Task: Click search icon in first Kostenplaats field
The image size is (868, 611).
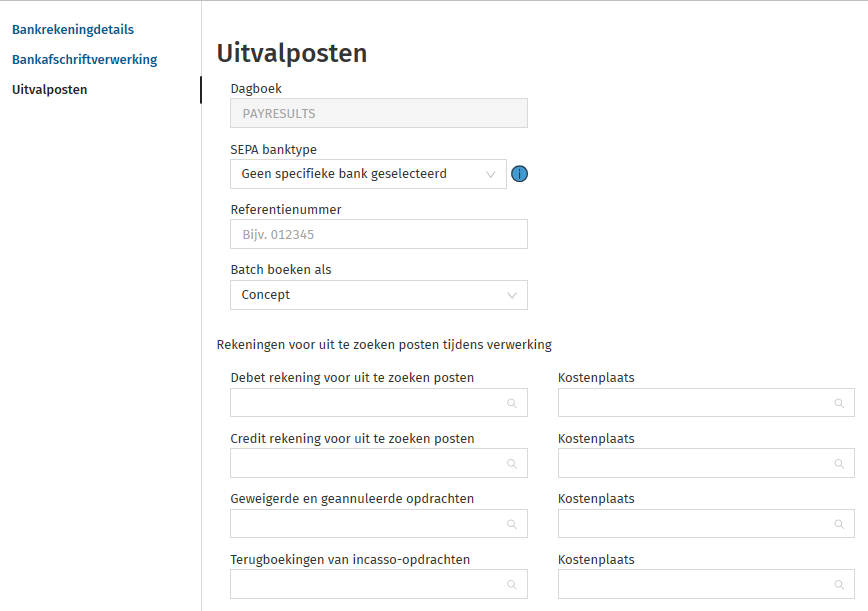Action: (x=839, y=403)
